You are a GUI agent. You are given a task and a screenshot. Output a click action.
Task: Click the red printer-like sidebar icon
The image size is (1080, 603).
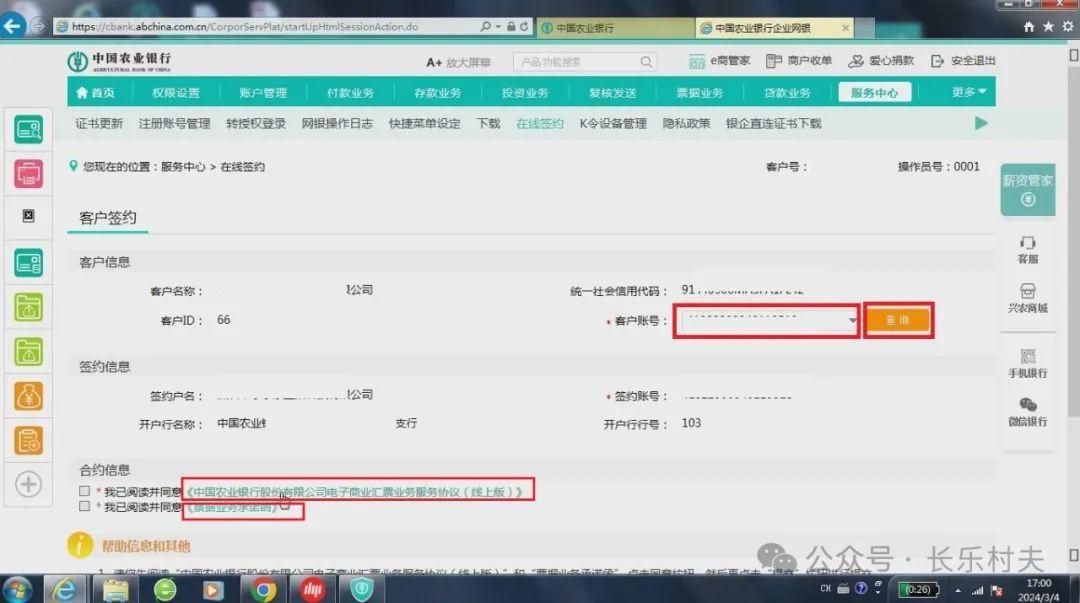tap(28, 174)
